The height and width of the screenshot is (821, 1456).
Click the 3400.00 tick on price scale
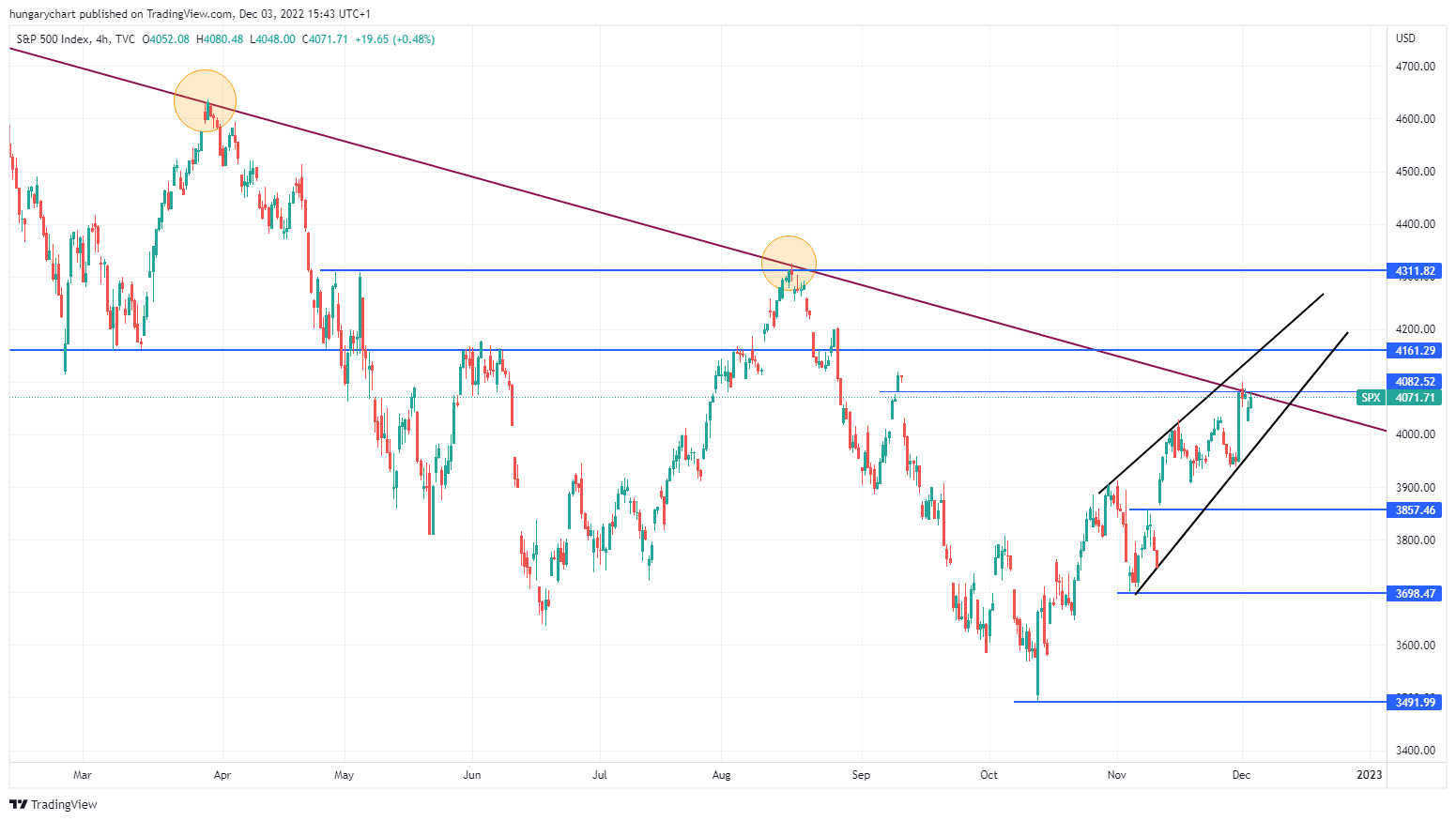(1415, 751)
